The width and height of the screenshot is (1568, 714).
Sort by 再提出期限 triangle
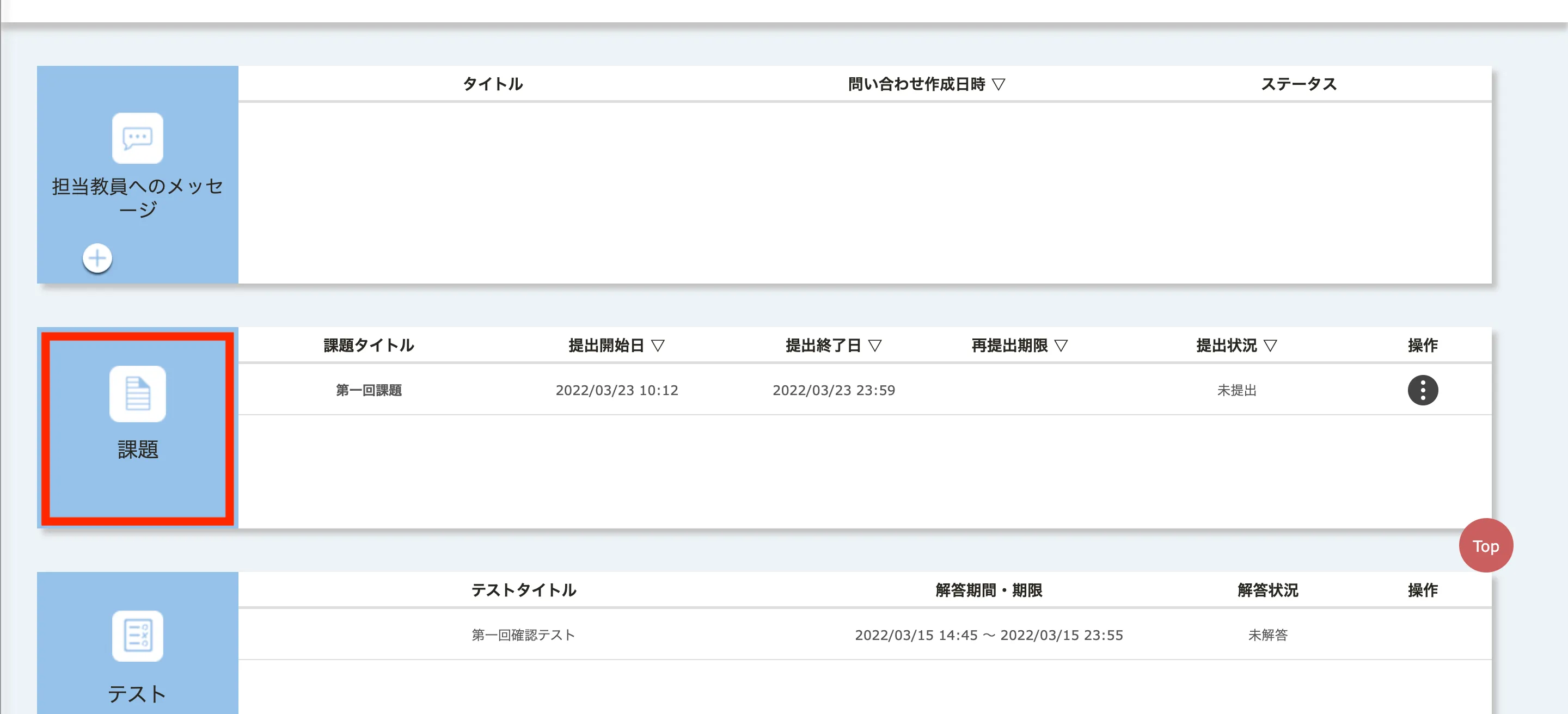[x=1061, y=346]
